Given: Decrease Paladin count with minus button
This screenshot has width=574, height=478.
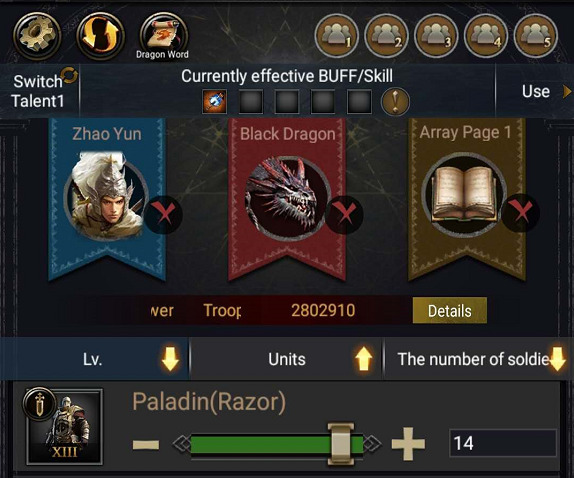Looking at the screenshot, I should coord(146,445).
